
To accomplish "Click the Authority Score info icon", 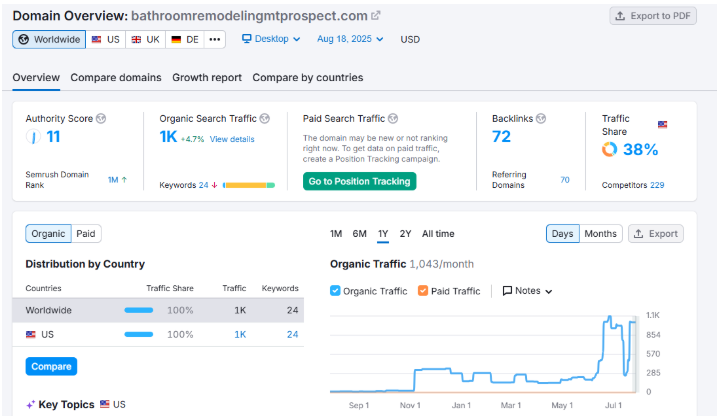I will click(x=101, y=118).
